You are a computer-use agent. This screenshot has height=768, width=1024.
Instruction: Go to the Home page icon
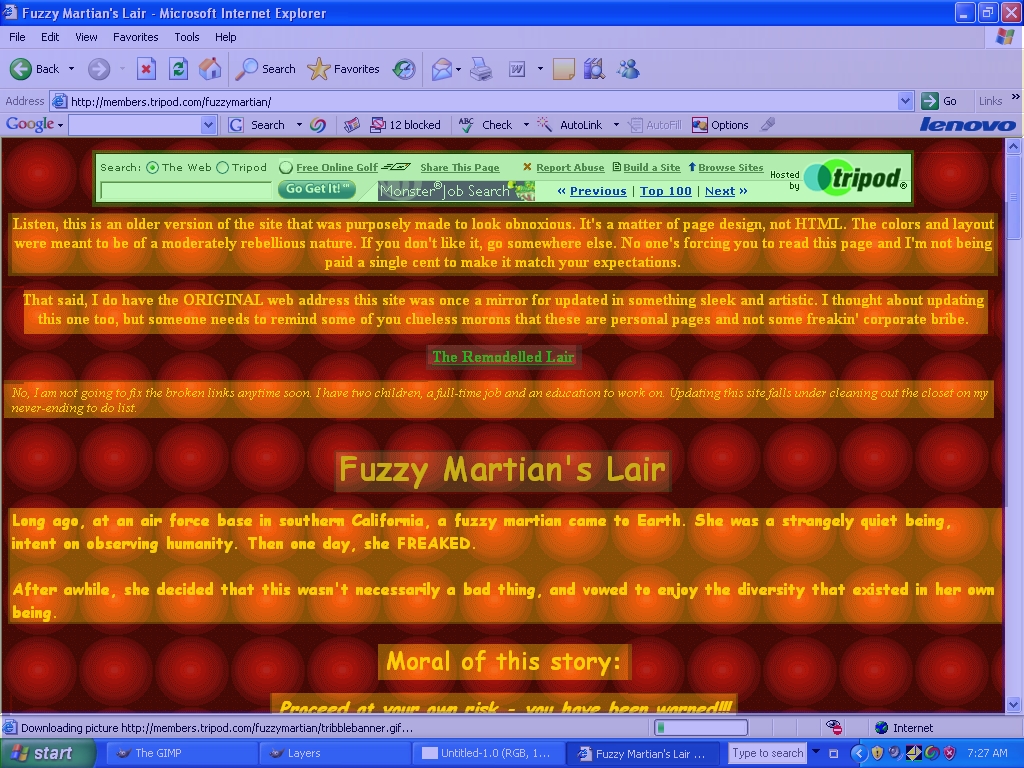(210, 69)
